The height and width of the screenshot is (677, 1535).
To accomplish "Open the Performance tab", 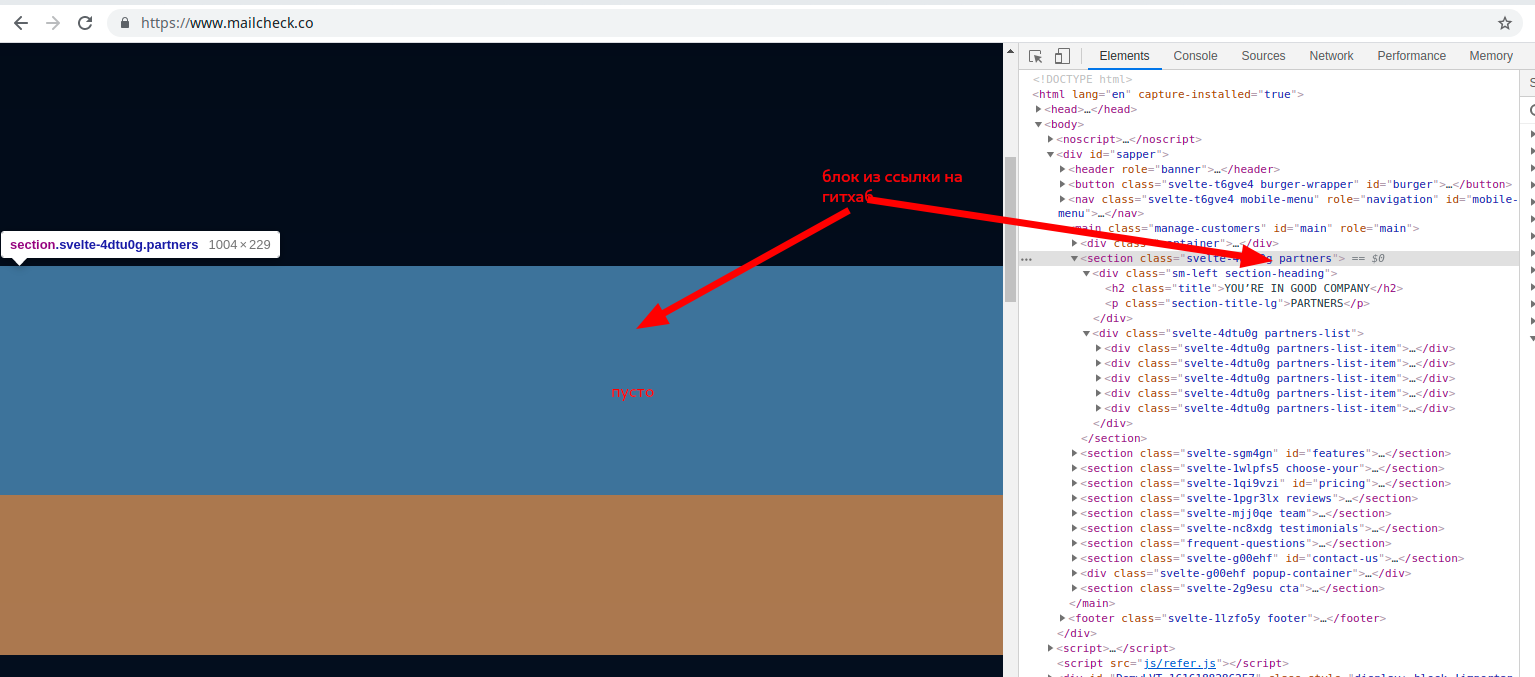I will click(1411, 56).
